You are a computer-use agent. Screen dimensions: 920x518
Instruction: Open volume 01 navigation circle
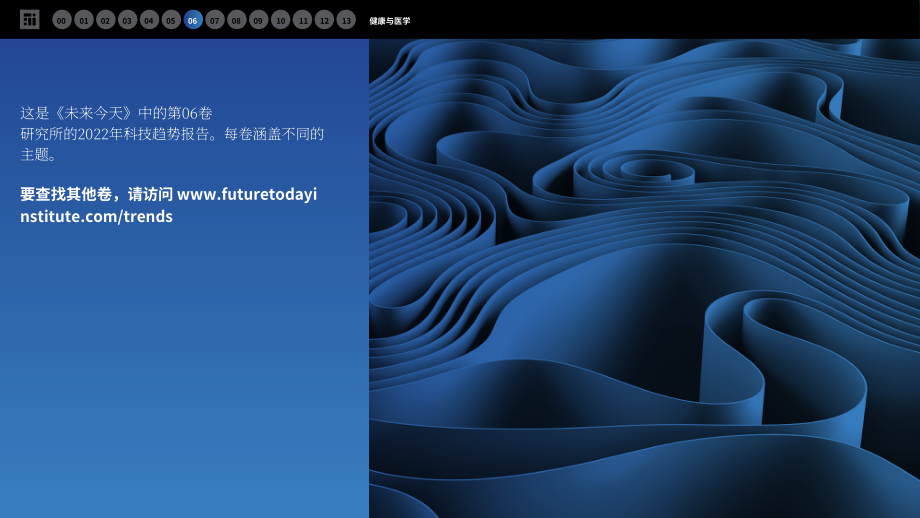tap(84, 20)
